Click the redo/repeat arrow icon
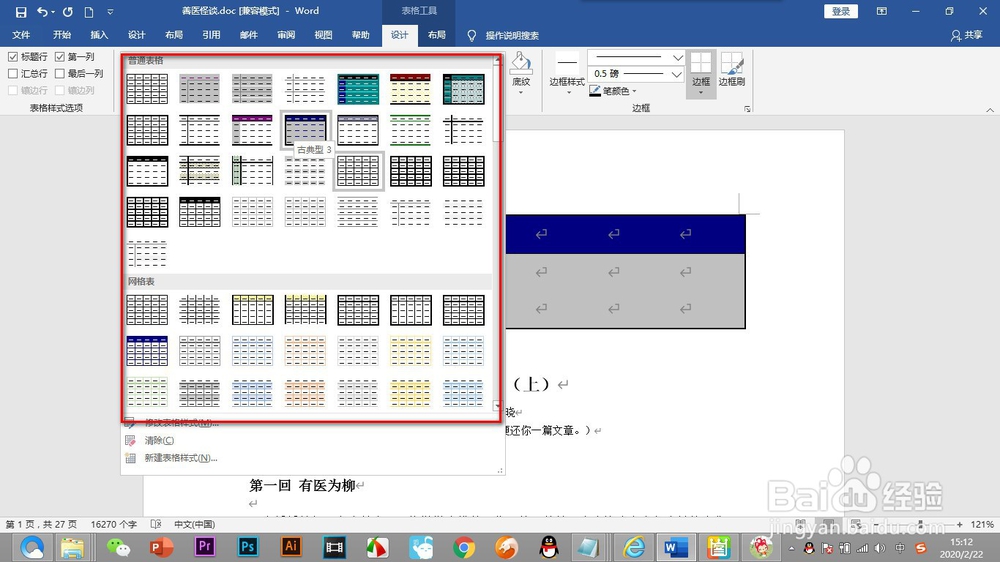Screen dimensions: 1000x562 [68, 11]
